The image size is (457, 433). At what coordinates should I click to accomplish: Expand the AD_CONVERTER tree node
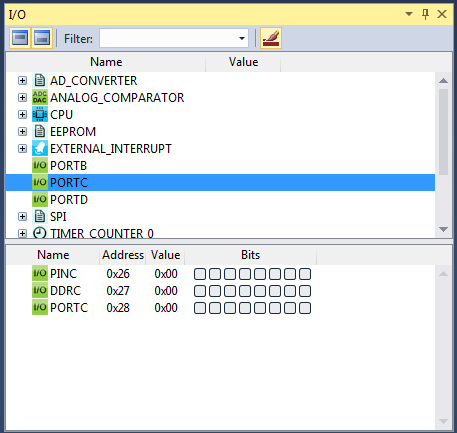(22, 80)
